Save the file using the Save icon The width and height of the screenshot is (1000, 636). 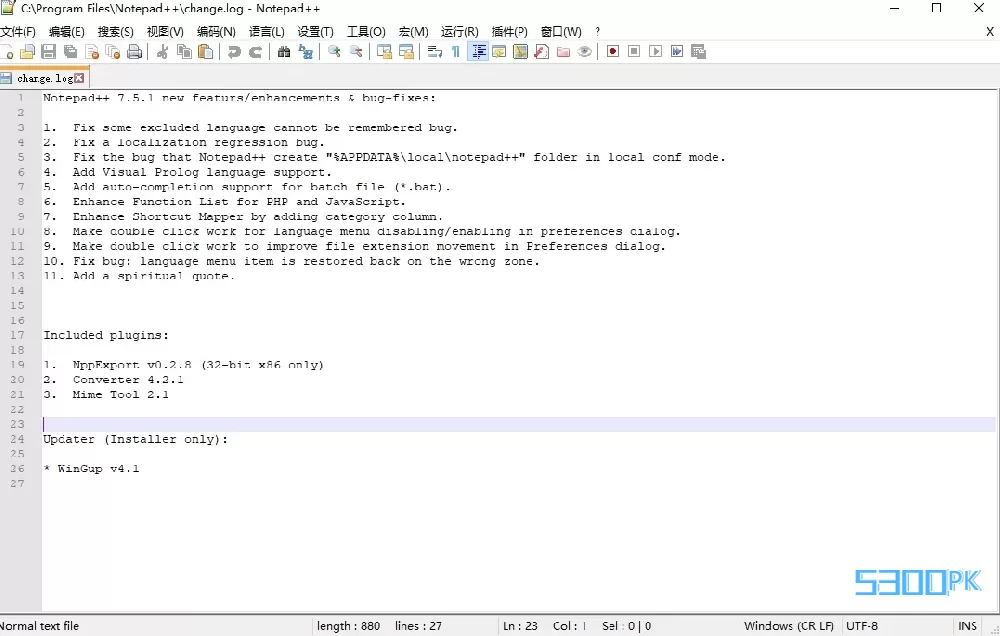point(48,52)
